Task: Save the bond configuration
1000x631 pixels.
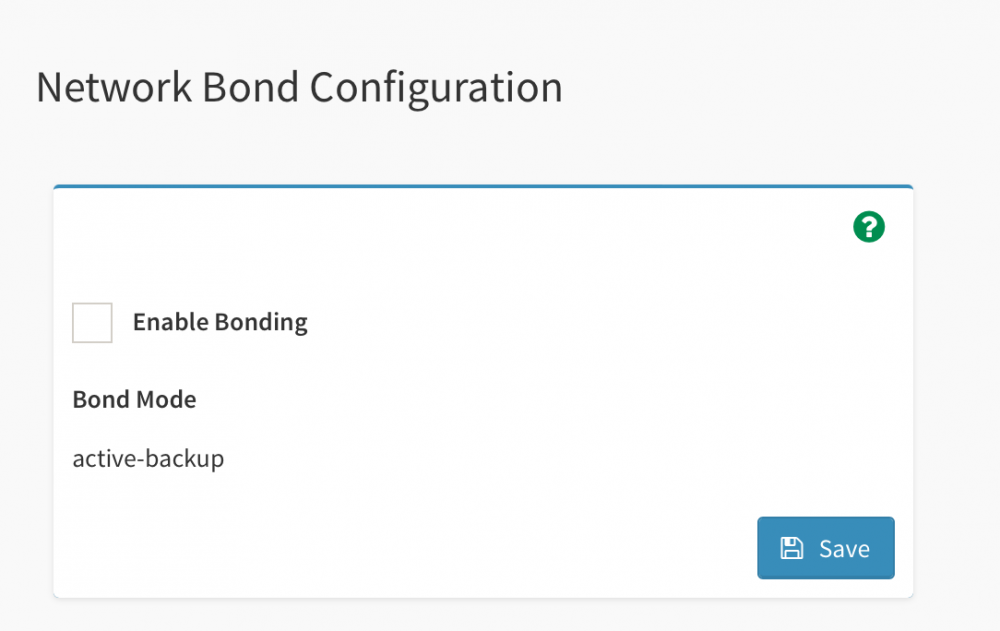Action: [x=826, y=548]
